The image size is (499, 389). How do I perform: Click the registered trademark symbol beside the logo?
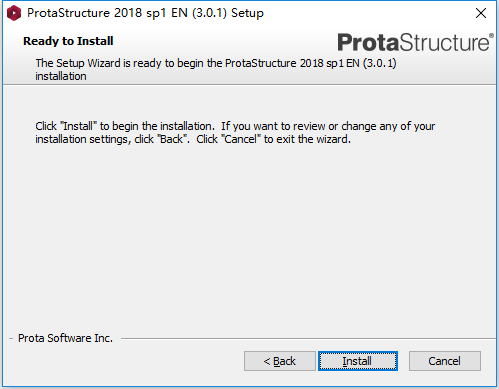[x=491, y=35]
